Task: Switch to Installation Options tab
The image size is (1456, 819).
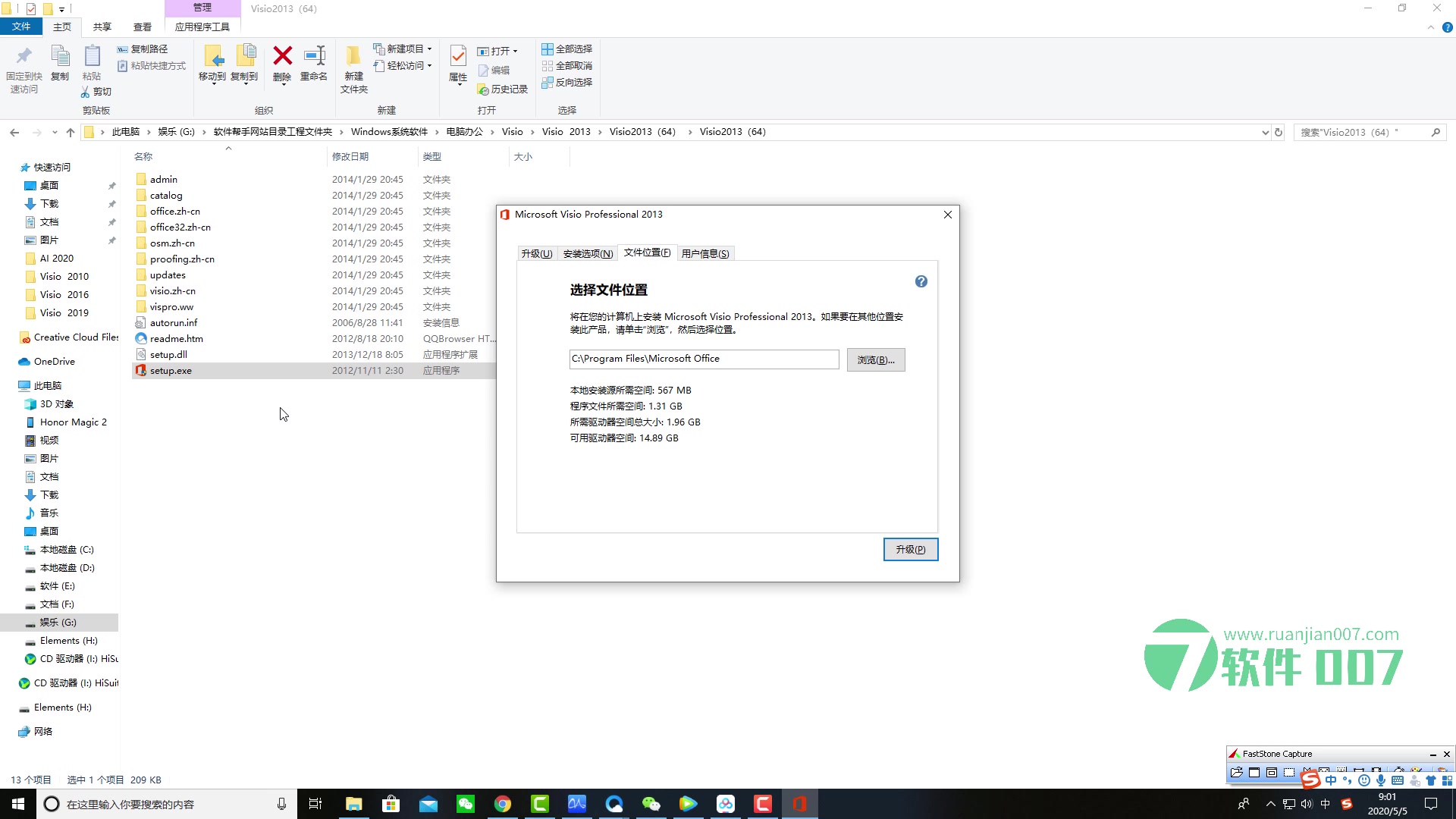Action: click(x=588, y=254)
